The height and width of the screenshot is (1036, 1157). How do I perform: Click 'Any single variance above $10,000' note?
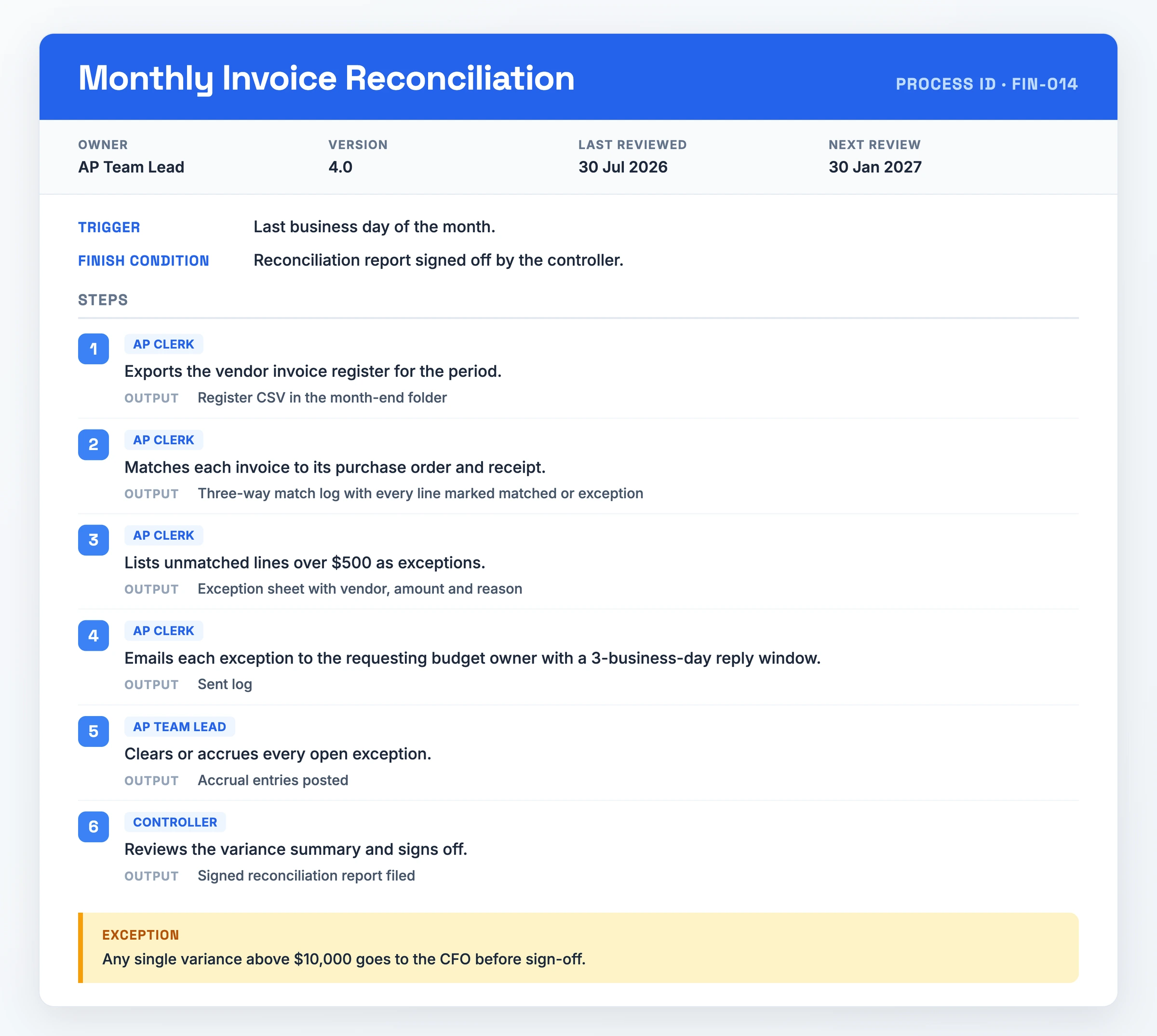pos(344,960)
